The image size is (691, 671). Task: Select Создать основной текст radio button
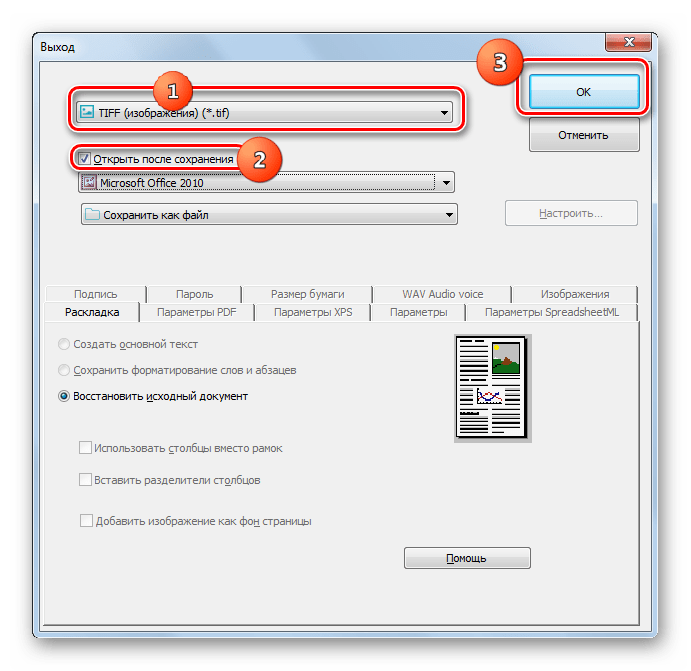tap(64, 344)
